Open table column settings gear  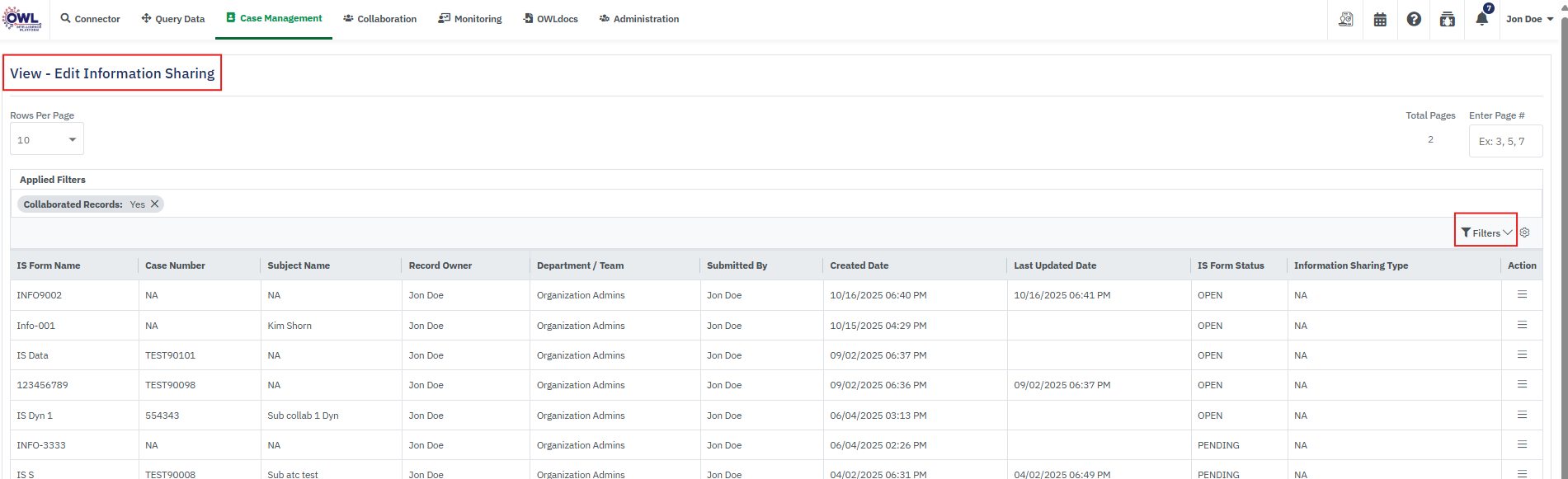(x=1525, y=232)
